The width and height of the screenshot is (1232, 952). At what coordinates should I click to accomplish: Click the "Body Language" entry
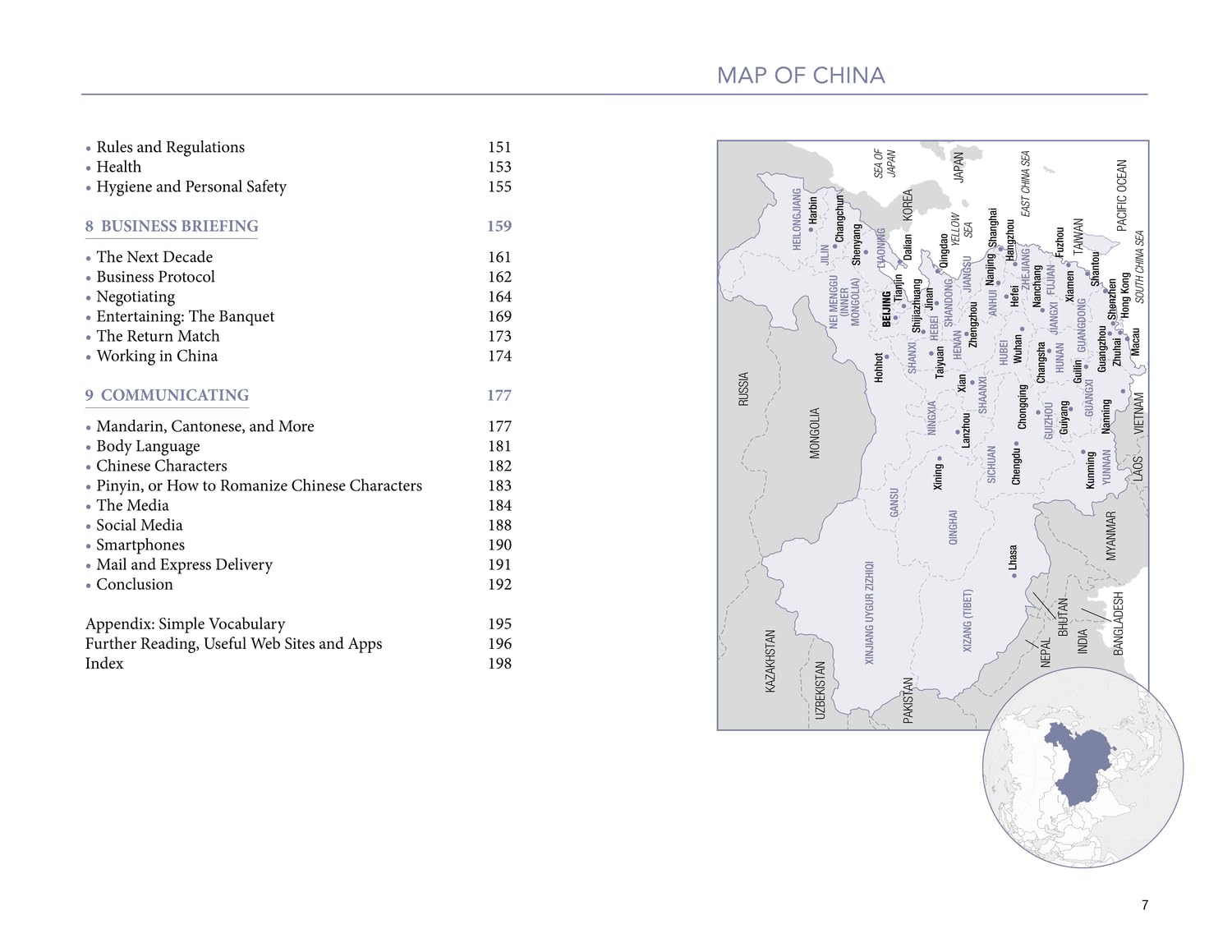tap(149, 446)
